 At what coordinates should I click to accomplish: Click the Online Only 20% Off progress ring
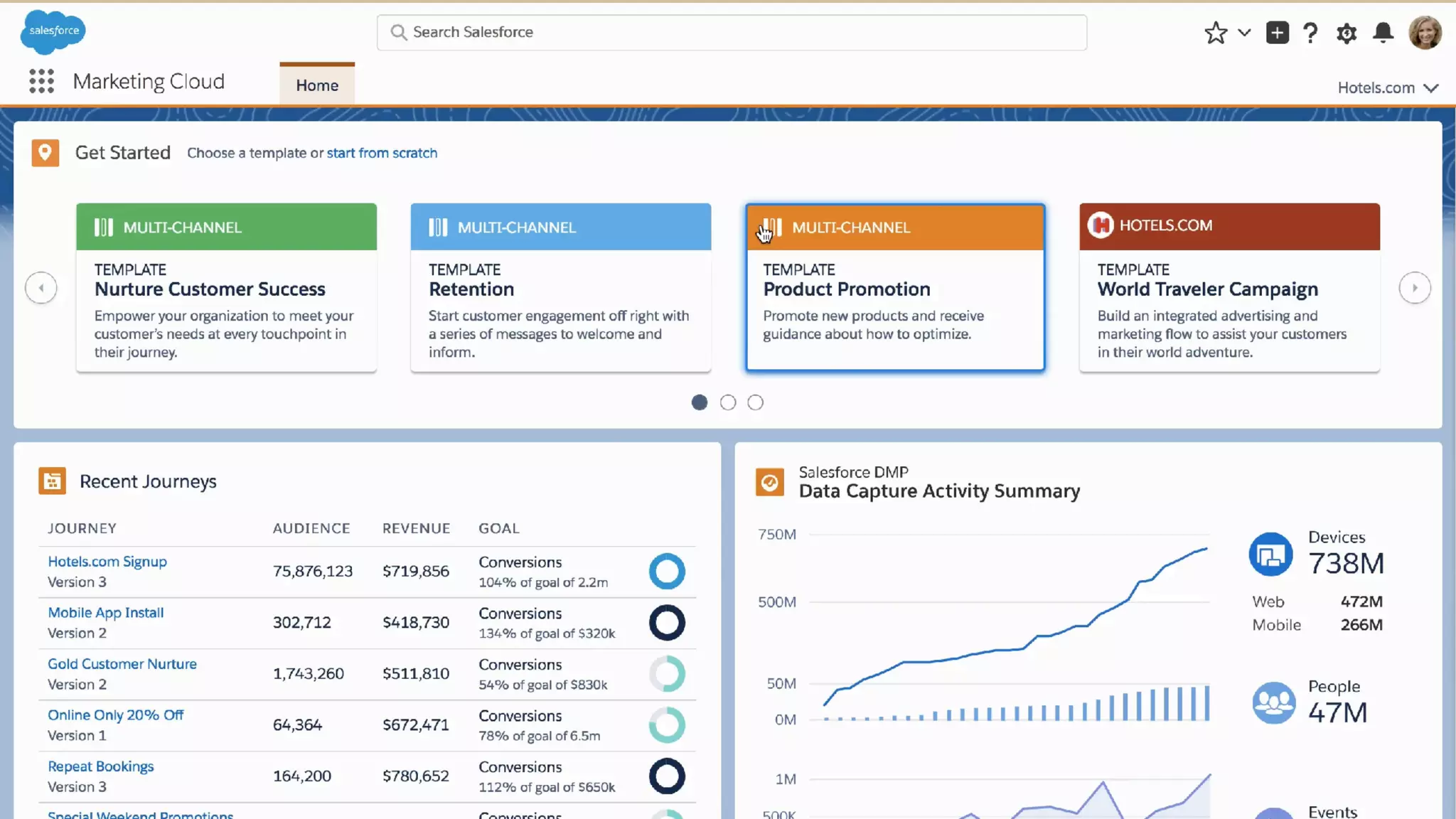(667, 725)
